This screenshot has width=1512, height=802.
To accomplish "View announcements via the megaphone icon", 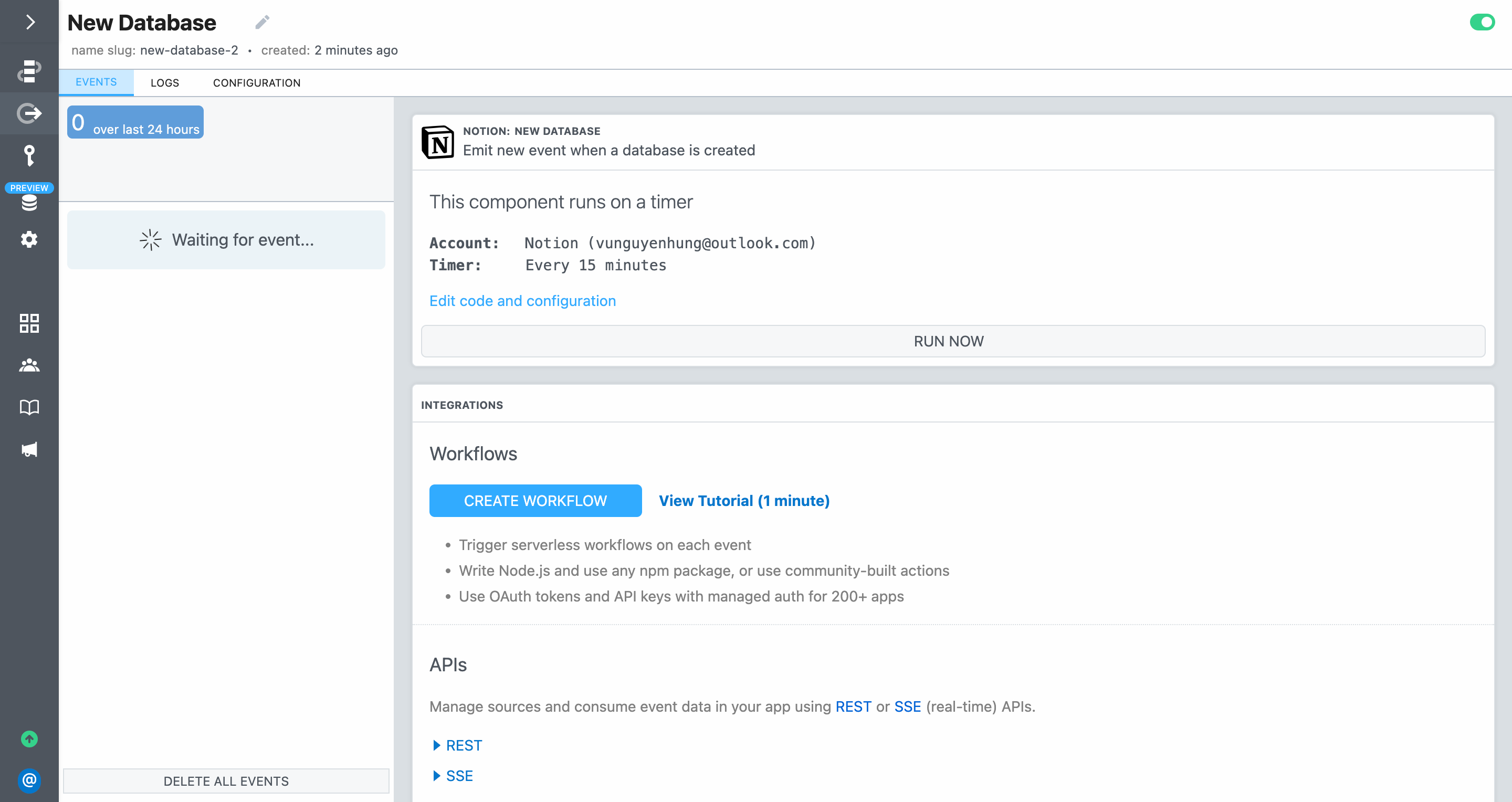I will [29, 449].
